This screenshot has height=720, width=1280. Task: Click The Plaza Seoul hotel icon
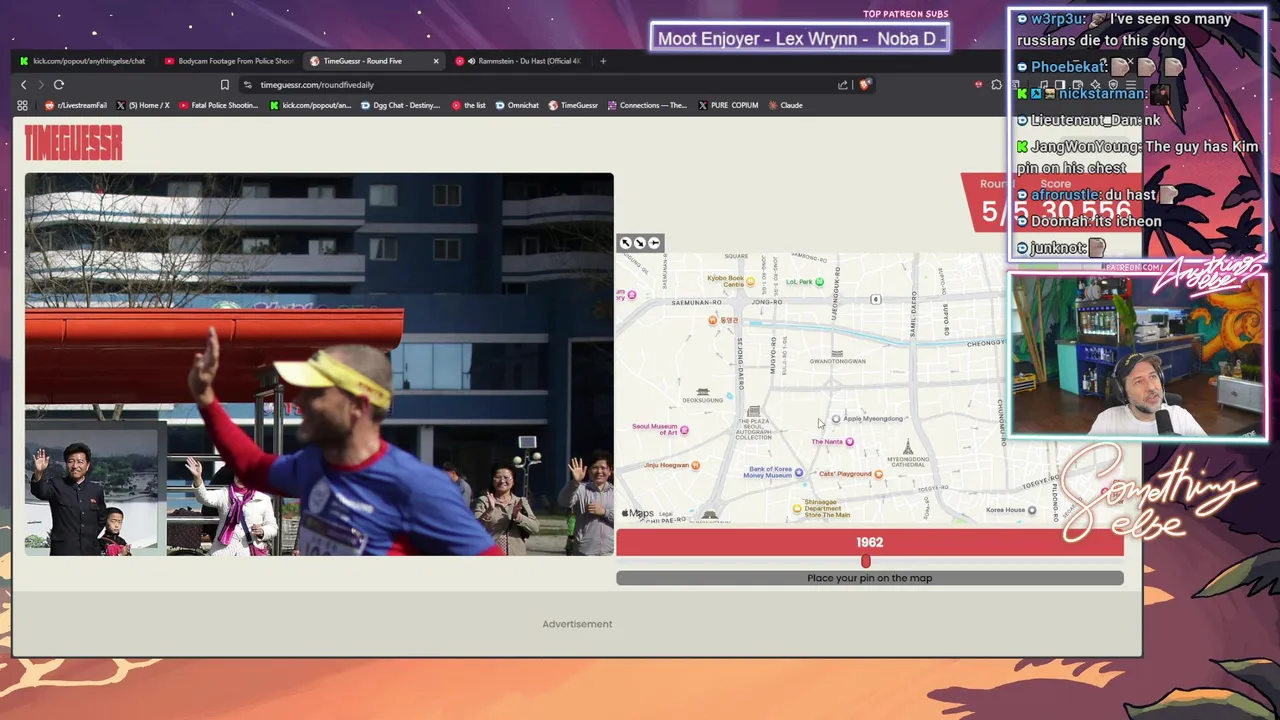753,412
